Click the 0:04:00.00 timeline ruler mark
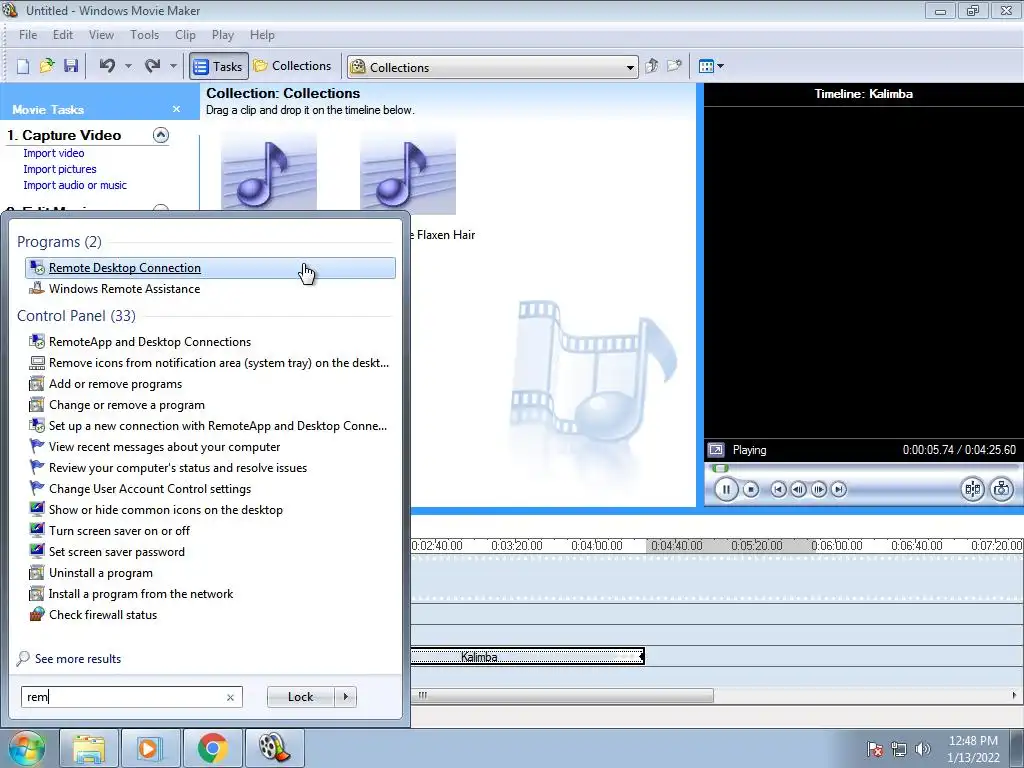 [597, 545]
